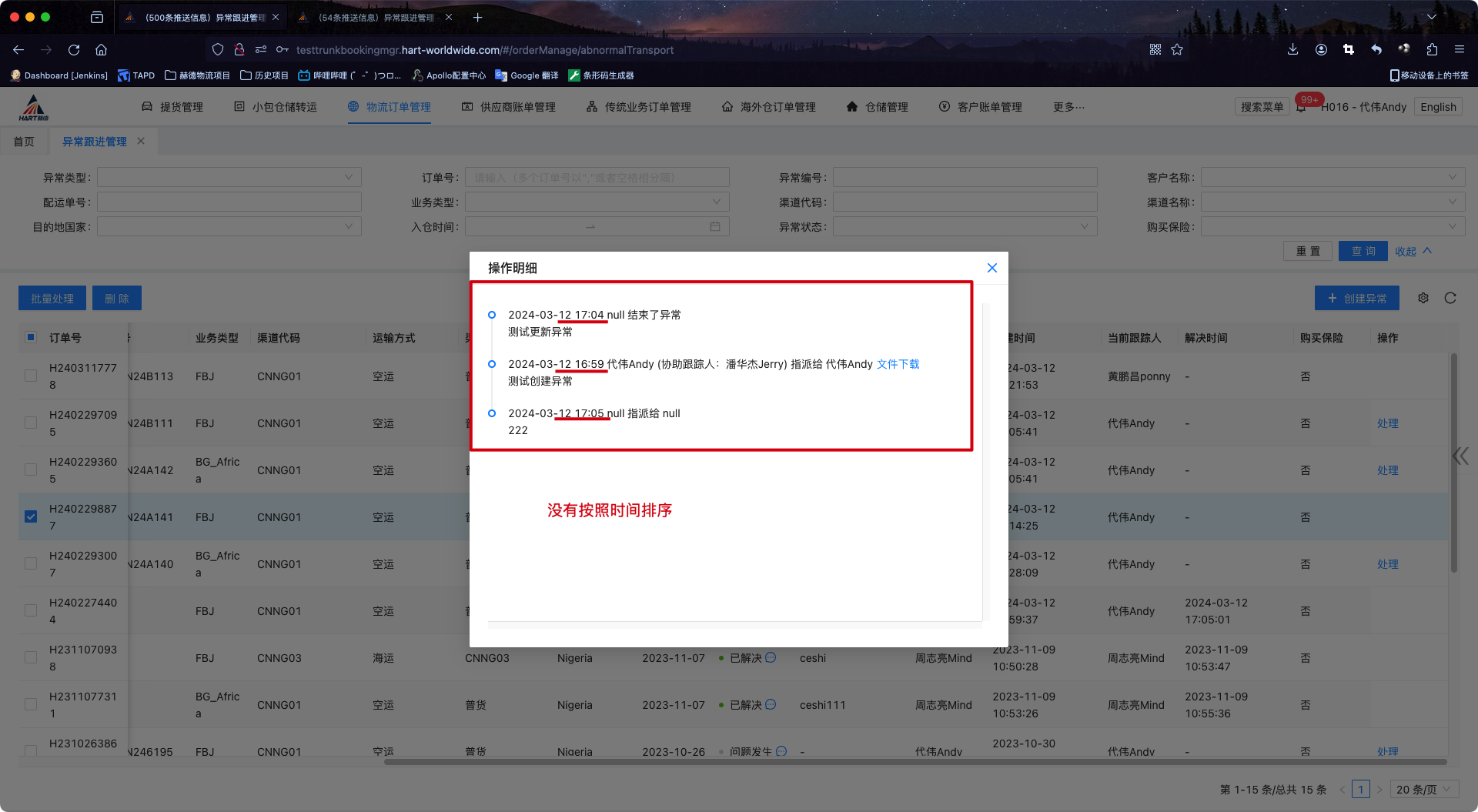The height and width of the screenshot is (812, 1478).
Task: Open the 20 条/页 page size selector
Action: click(x=1423, y=789)
